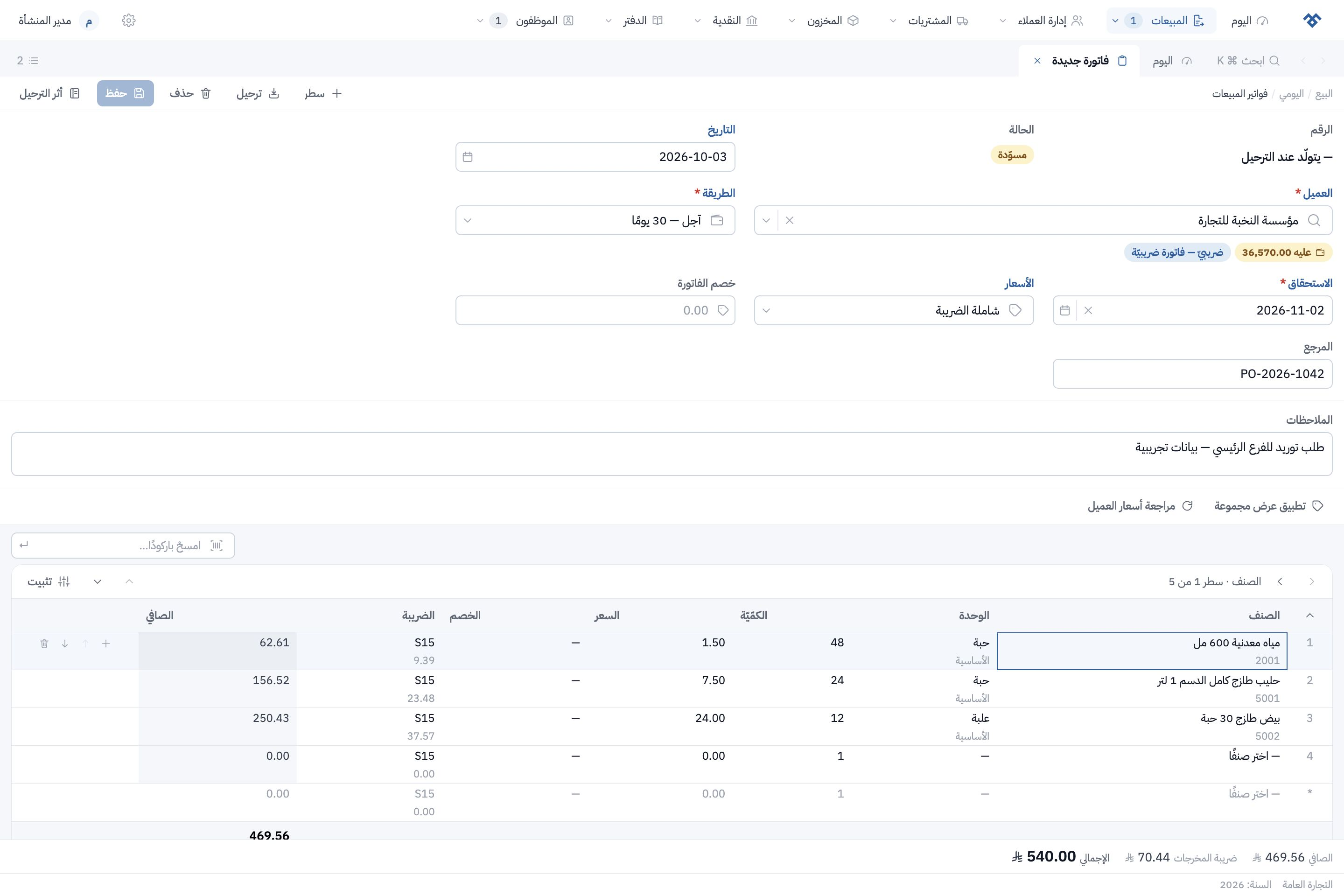Insert a row using the plus icon in row 1
Viewport: 1344px width, 896px height.
(106, 644)
